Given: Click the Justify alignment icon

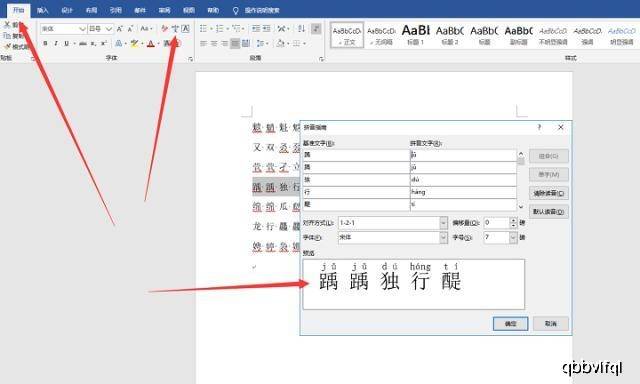Looking at the screenshot, I should click(x=235, y=43).
